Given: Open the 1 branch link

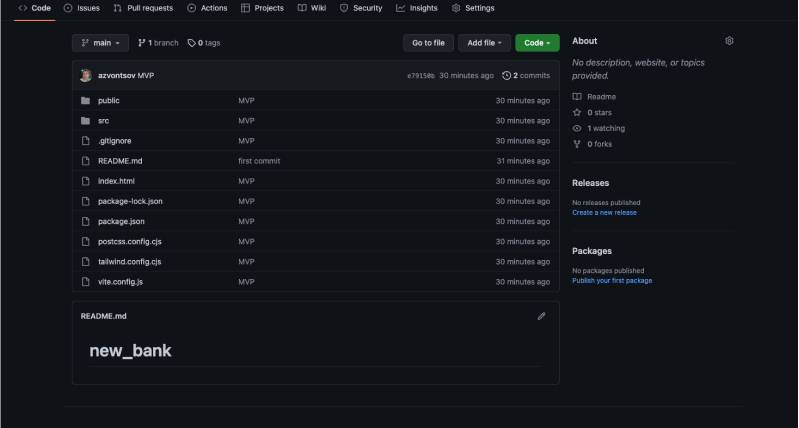Looking at the screenshot, I should pyautogui.click(x=158, y=43).
